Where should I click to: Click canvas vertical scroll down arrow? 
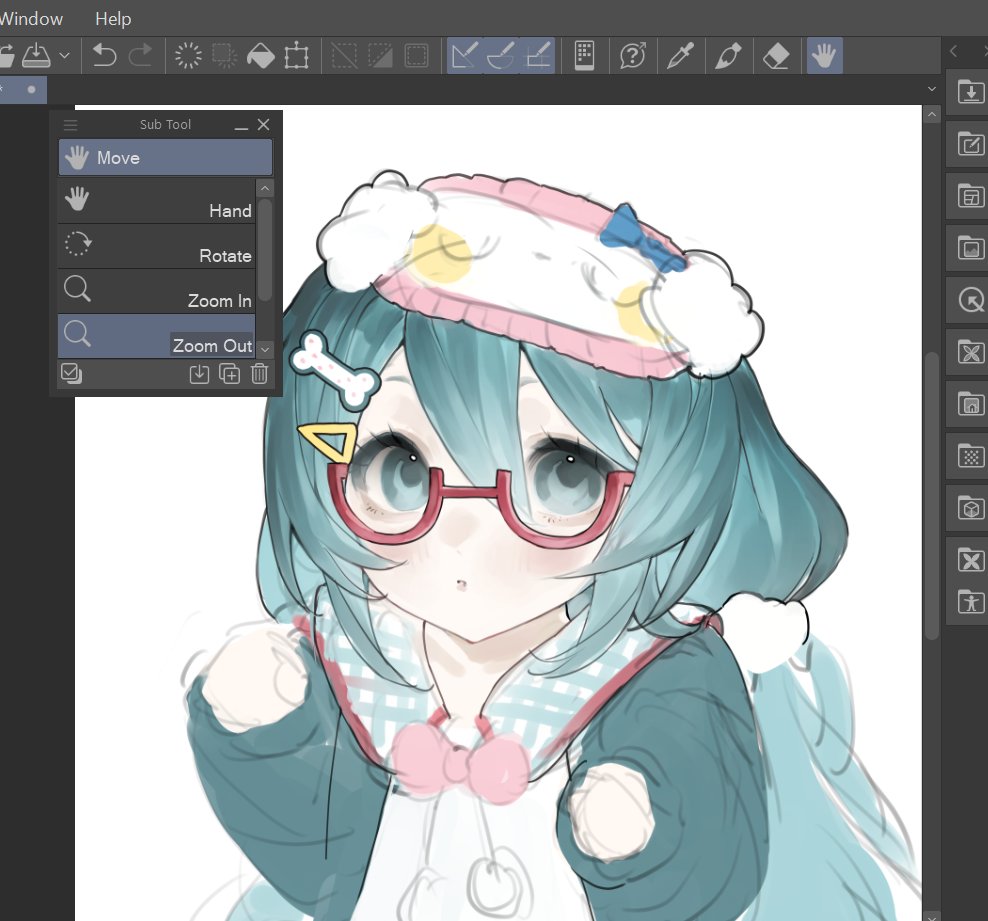click(x=932, y=915)
